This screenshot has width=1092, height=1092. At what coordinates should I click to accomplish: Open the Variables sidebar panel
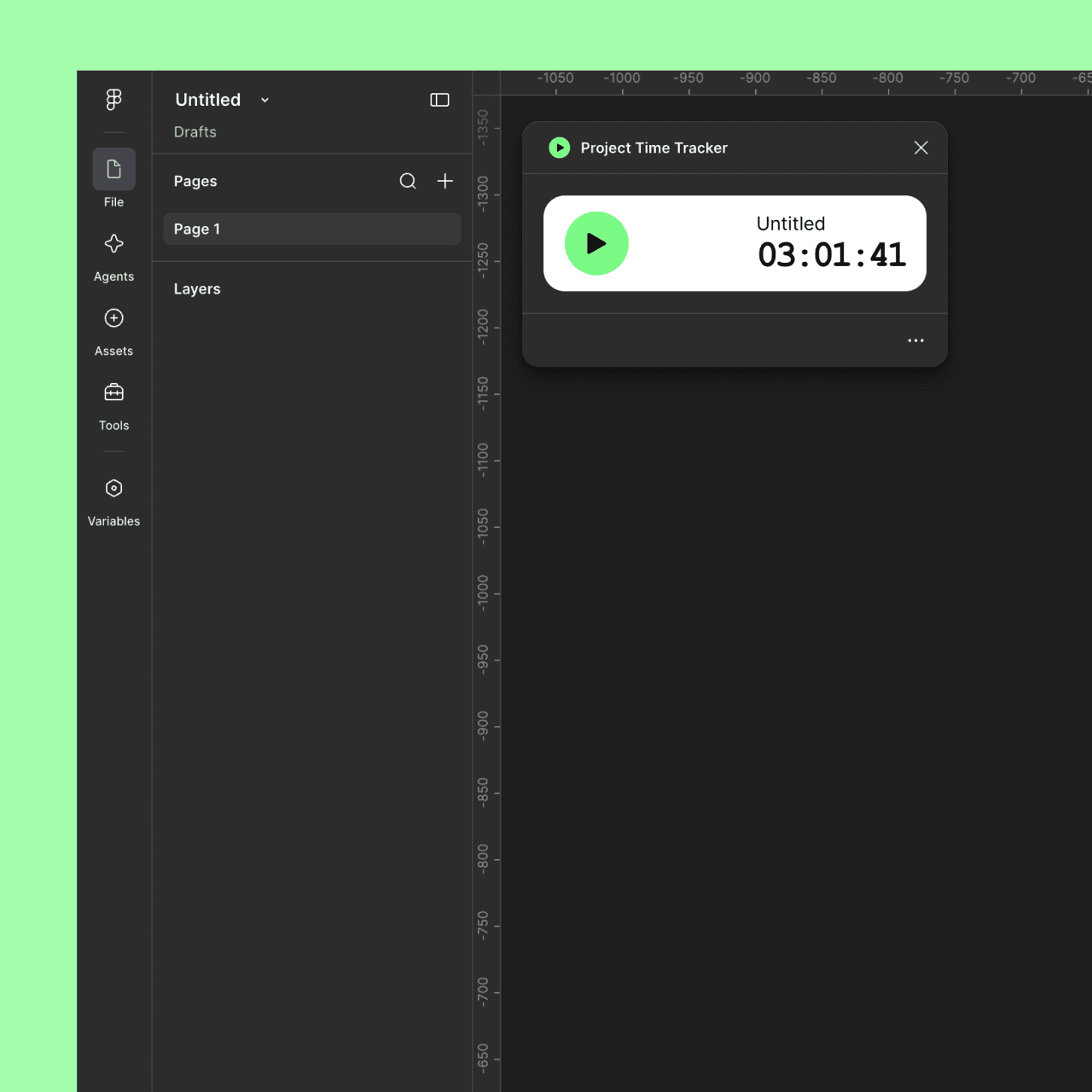tap(113, 488)
